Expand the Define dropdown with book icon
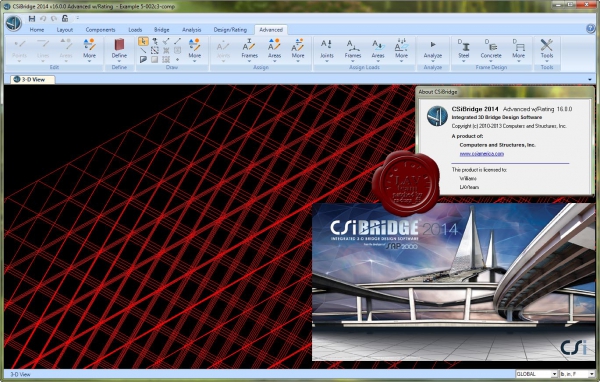The image size is (600, 382). [x=119, y=49]
